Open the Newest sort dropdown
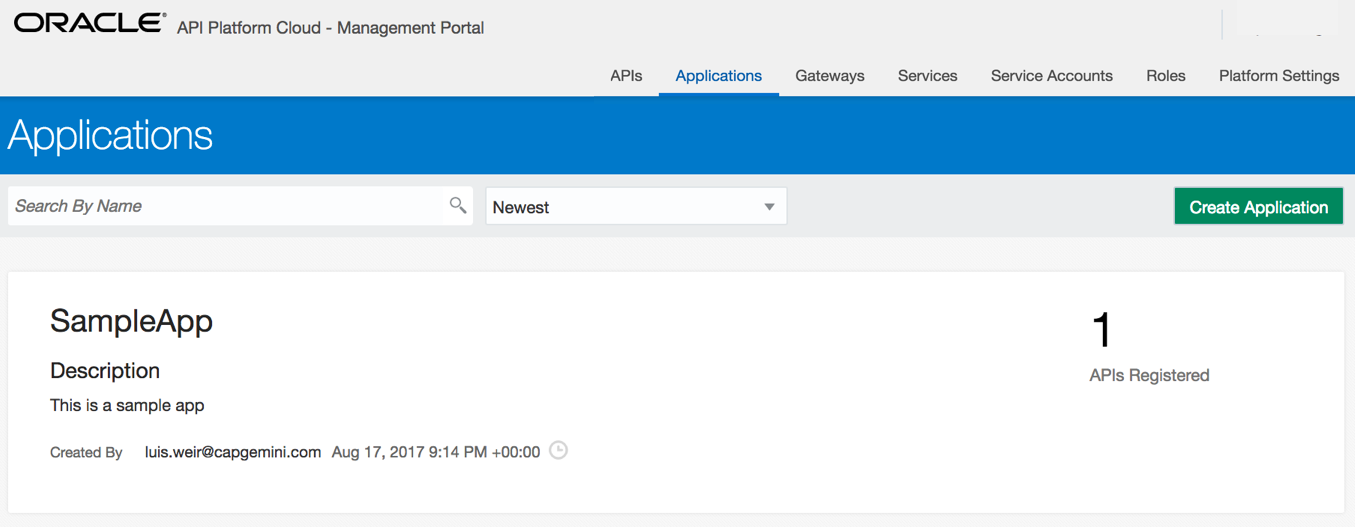The height and width of the screenshot is (527, 1355). coord(636,207)
